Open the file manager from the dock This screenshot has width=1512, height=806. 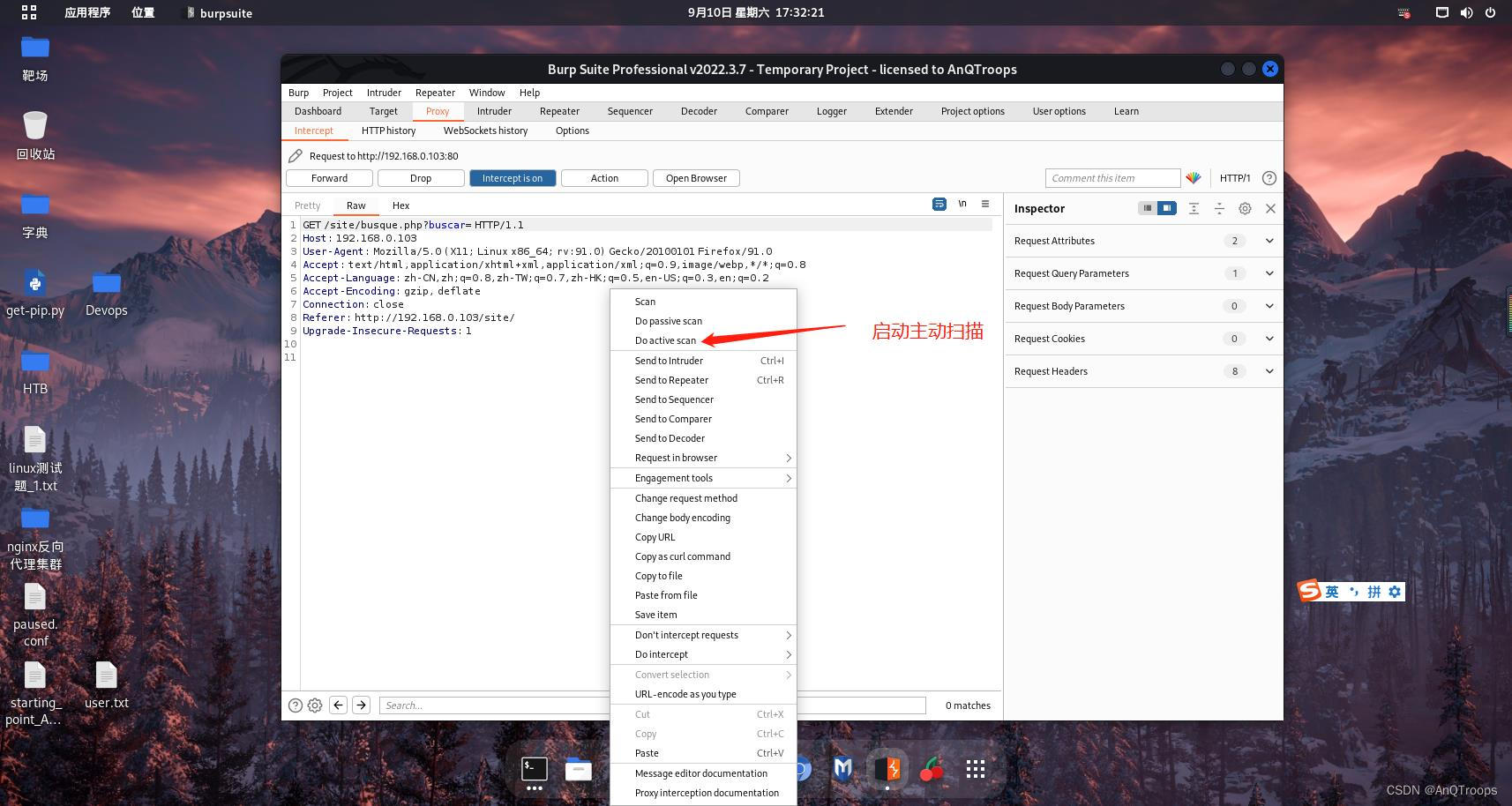pyautogui.click(x=578, y=769)
